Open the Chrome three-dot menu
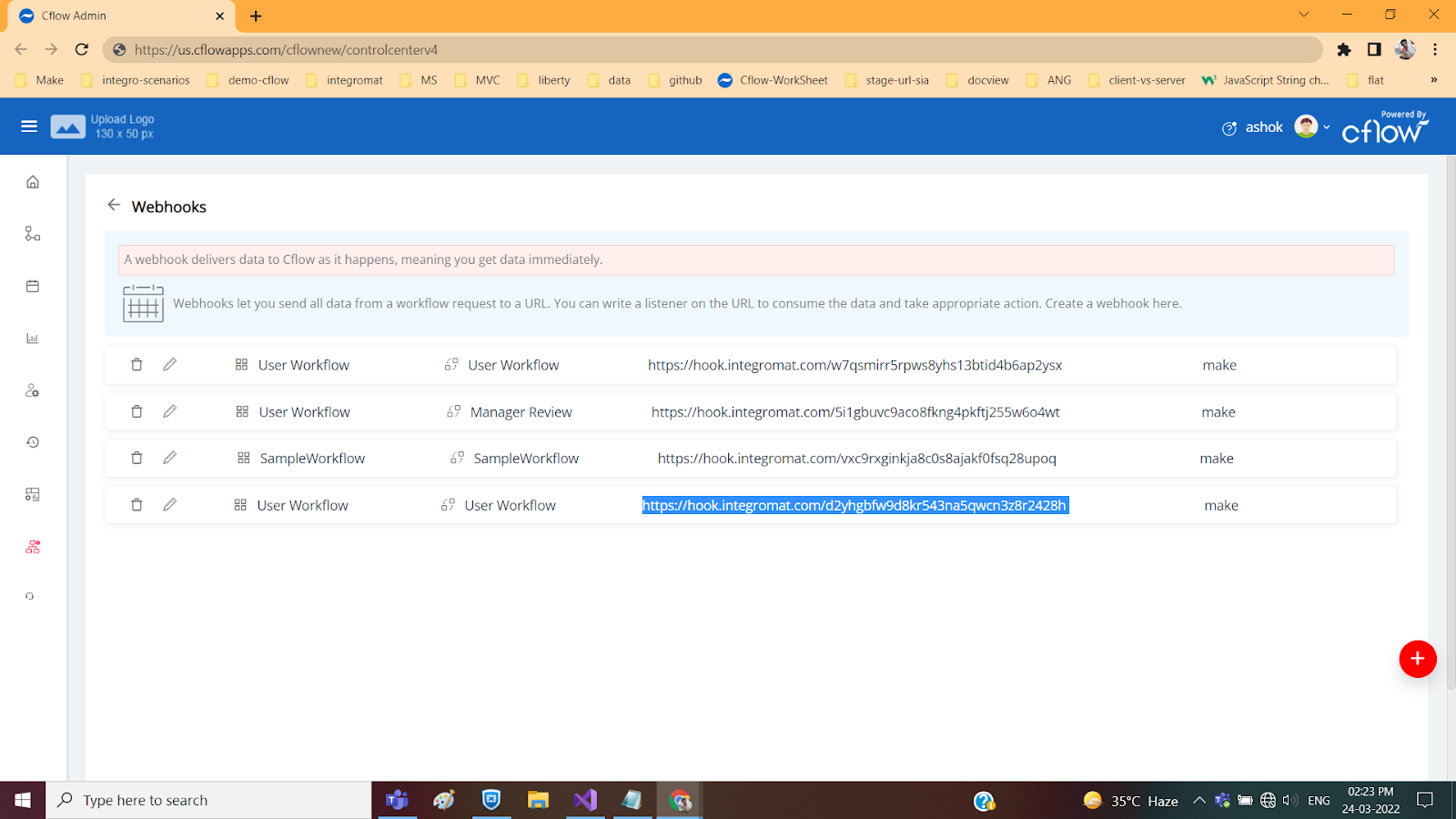The image size is (1456, 819). 1435,50
